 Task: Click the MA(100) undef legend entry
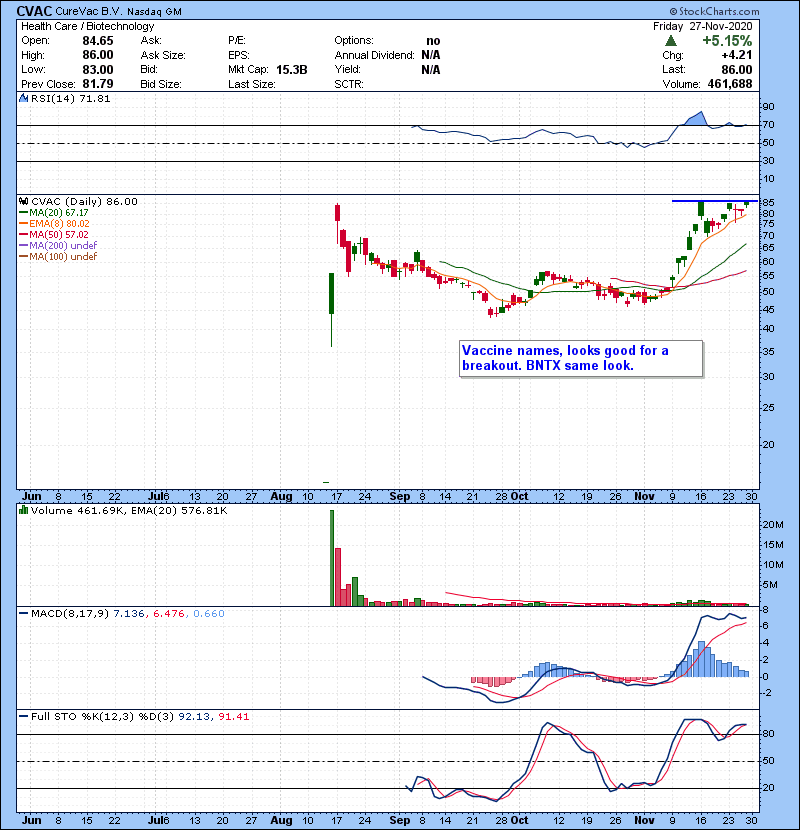58,257
